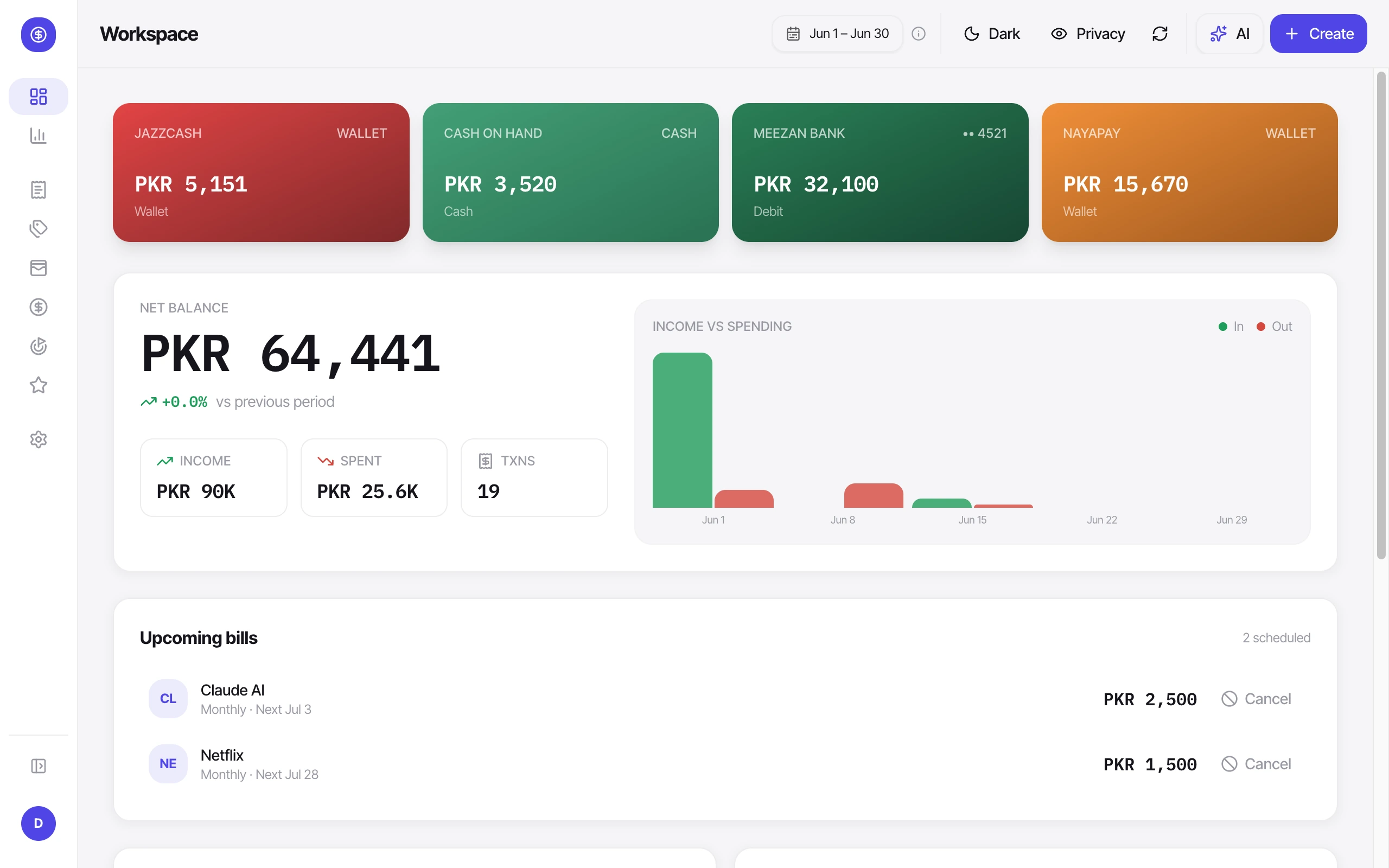Screen dimensions: 1389x868
Task: Open the D user avatar
Action: [x=39, y=823]
